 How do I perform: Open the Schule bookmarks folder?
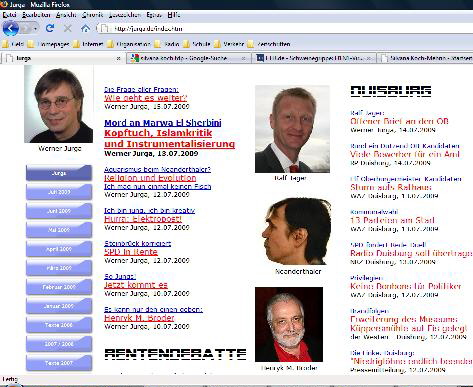click(197, 44)
